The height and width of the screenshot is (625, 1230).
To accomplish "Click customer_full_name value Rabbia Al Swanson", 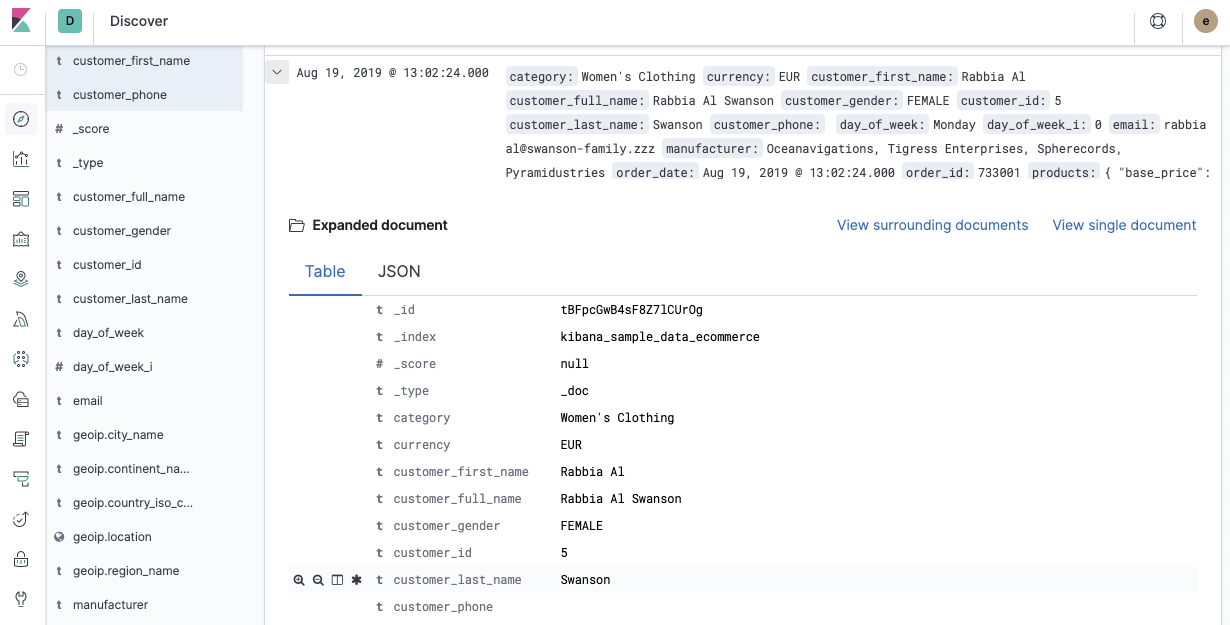I will tap(621, 499).
